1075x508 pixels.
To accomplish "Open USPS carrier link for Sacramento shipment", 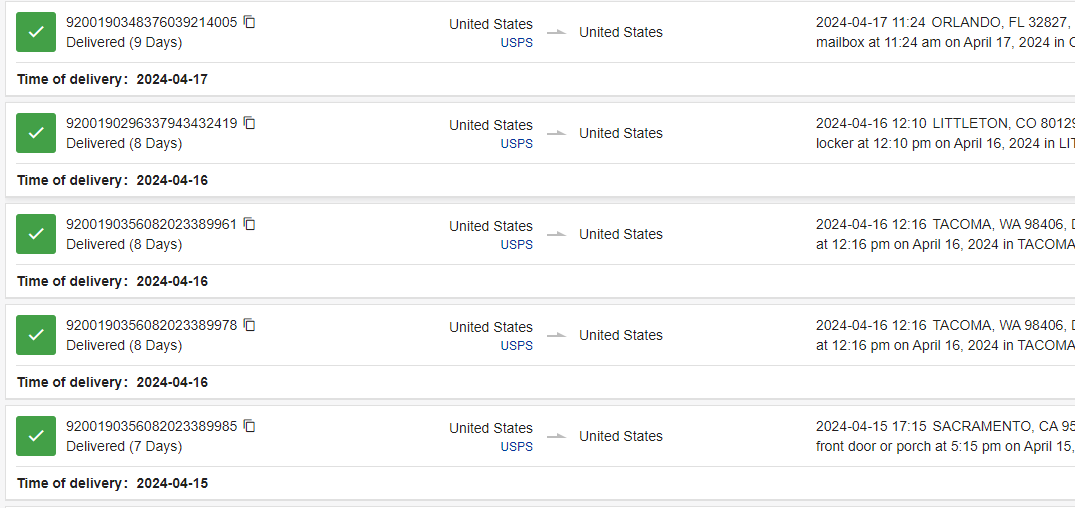I will pos(516,447).
